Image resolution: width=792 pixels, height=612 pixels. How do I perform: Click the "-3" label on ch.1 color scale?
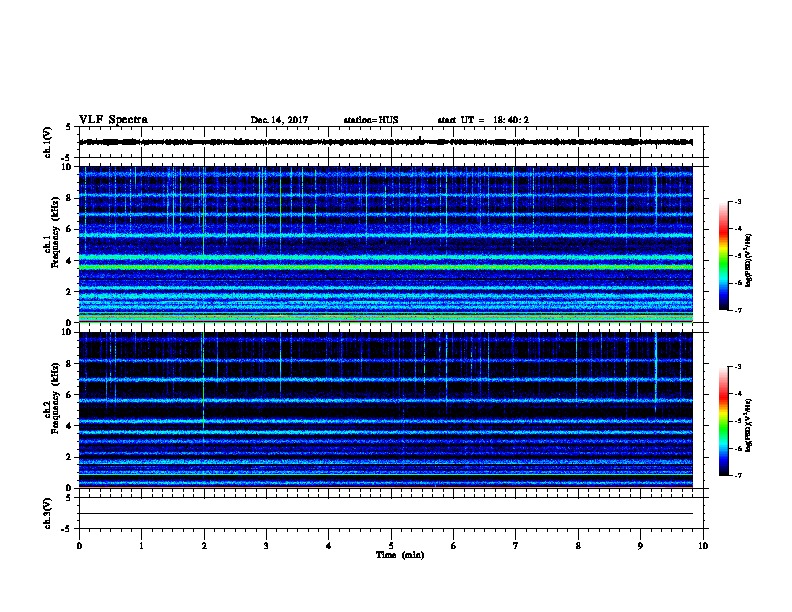tap(737, 201)
